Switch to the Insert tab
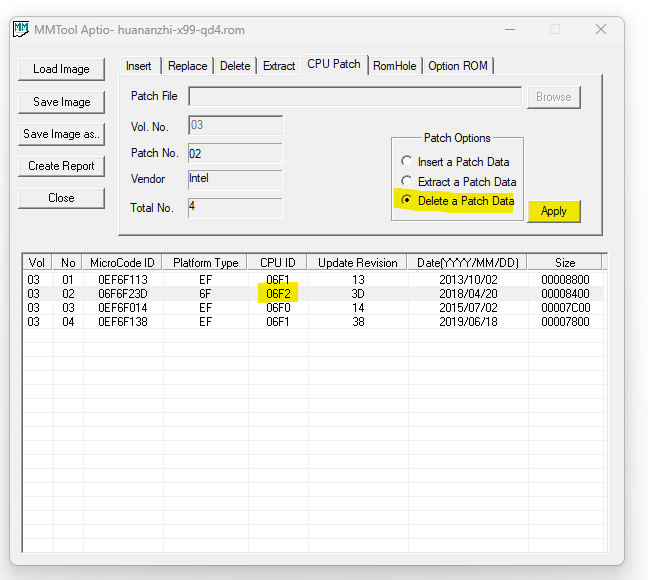 (139, 66)
